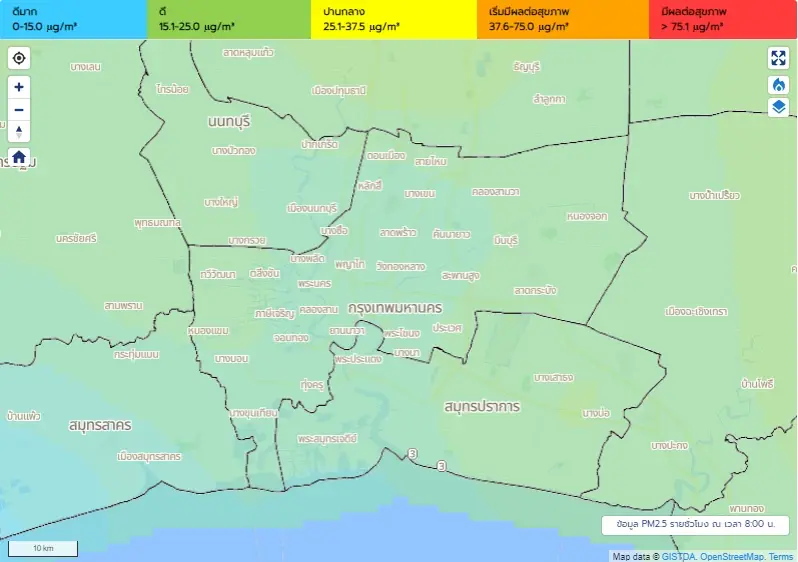Viewport: 798px width, 562px height.
Task: Click the บางบ่อ label
Action: coord(596,413)
